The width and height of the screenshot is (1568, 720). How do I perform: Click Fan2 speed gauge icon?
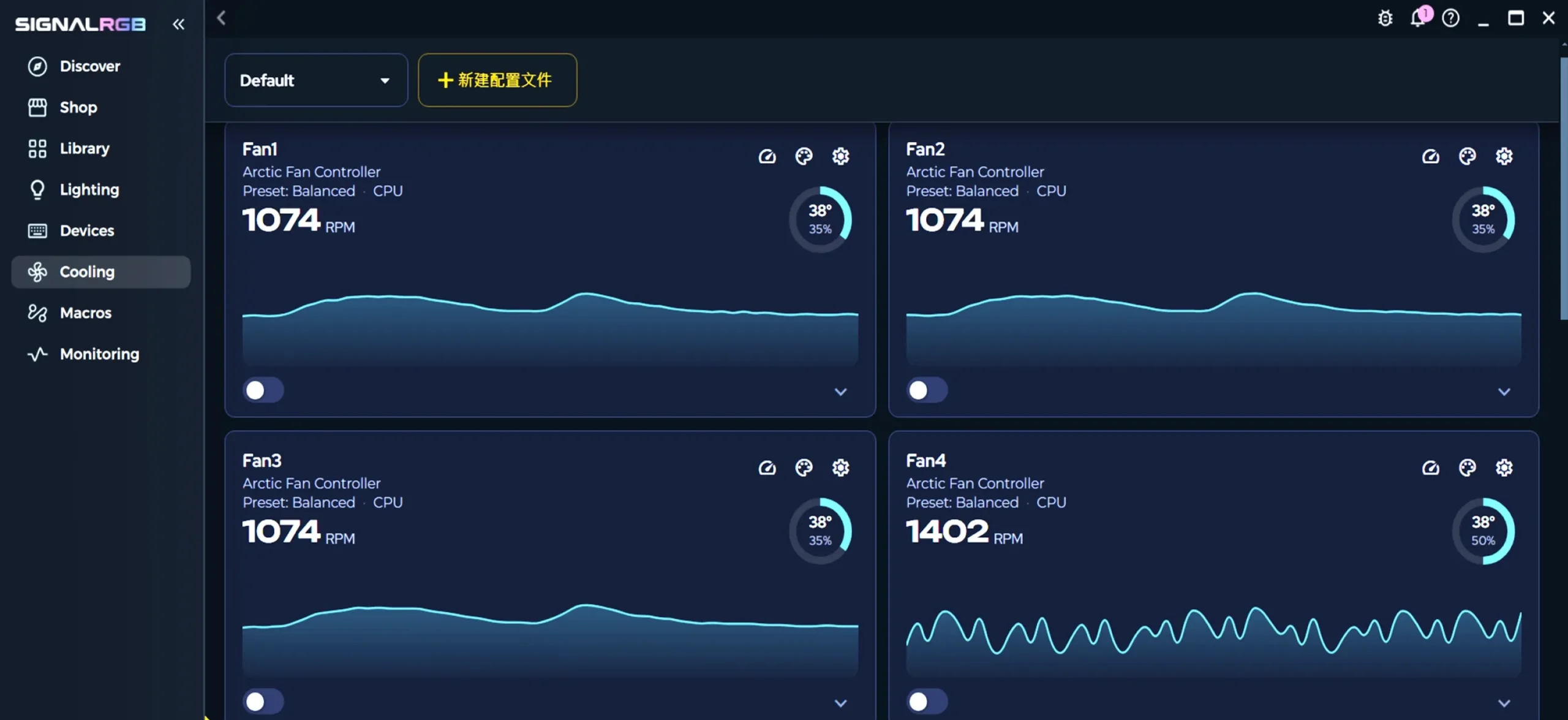click(1430, 156)
